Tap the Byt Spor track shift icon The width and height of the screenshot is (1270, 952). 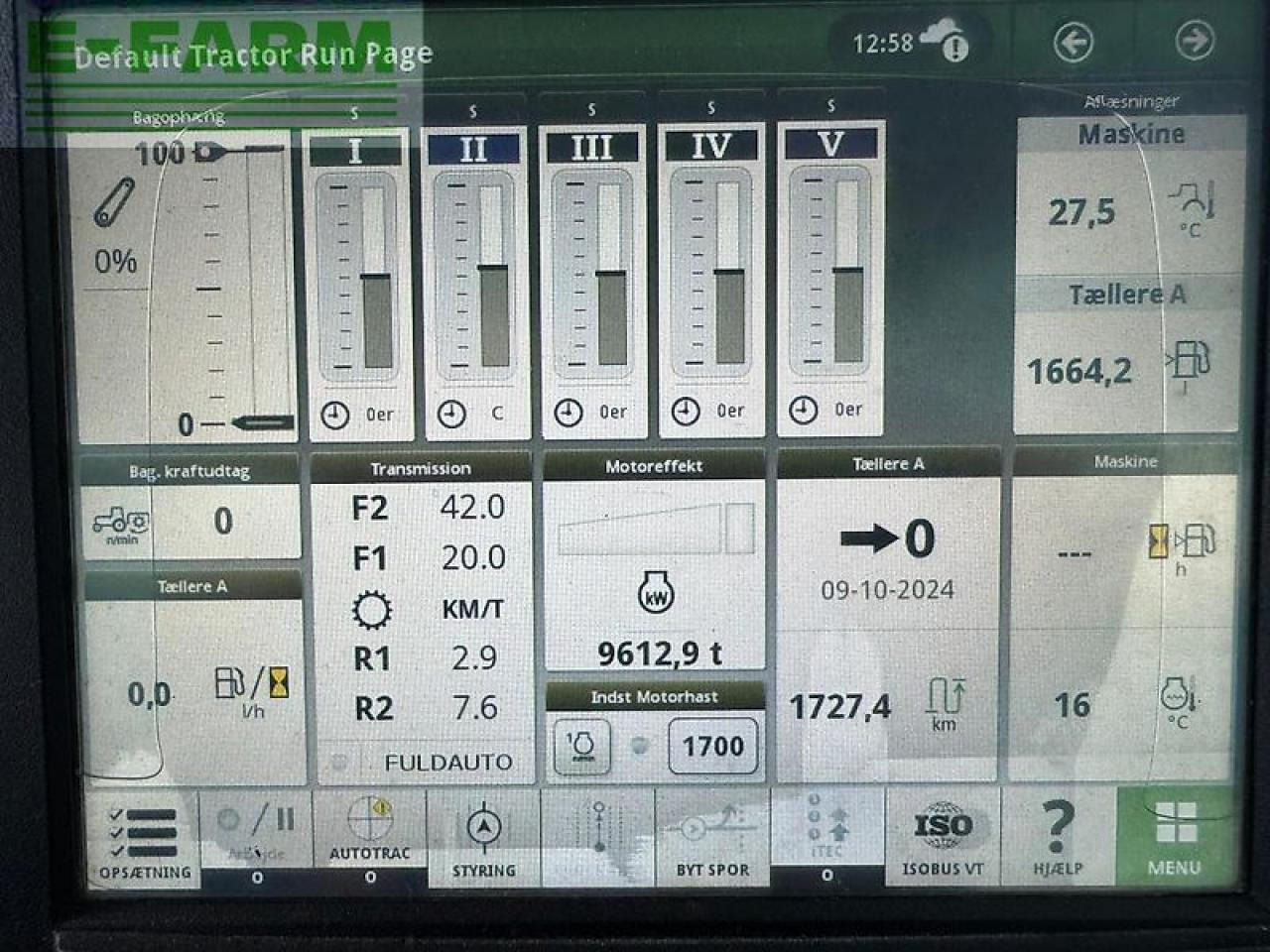(x=711, y=837)
